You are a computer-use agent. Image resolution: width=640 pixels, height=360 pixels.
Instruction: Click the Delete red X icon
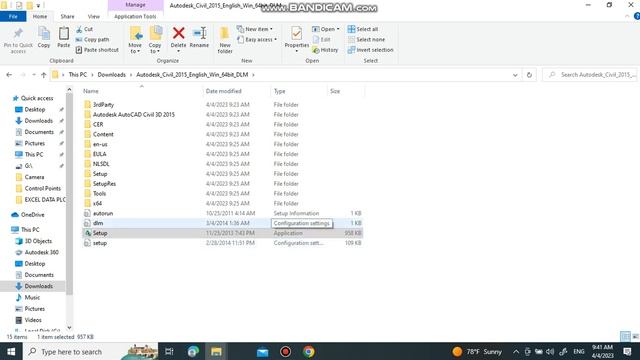click(x=178, y=33)
